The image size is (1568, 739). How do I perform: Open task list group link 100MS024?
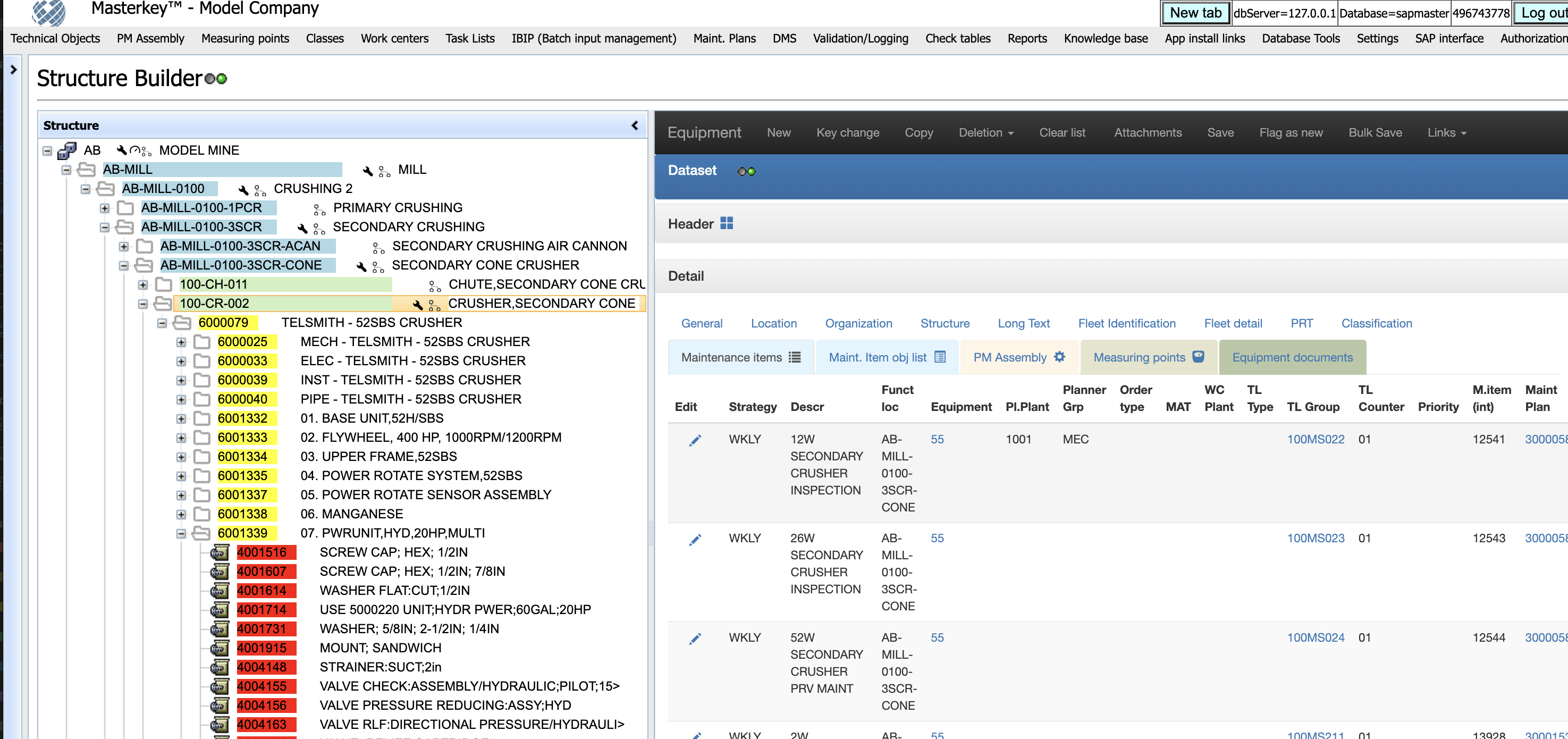pyautogui.click(x=1315, y=637)
